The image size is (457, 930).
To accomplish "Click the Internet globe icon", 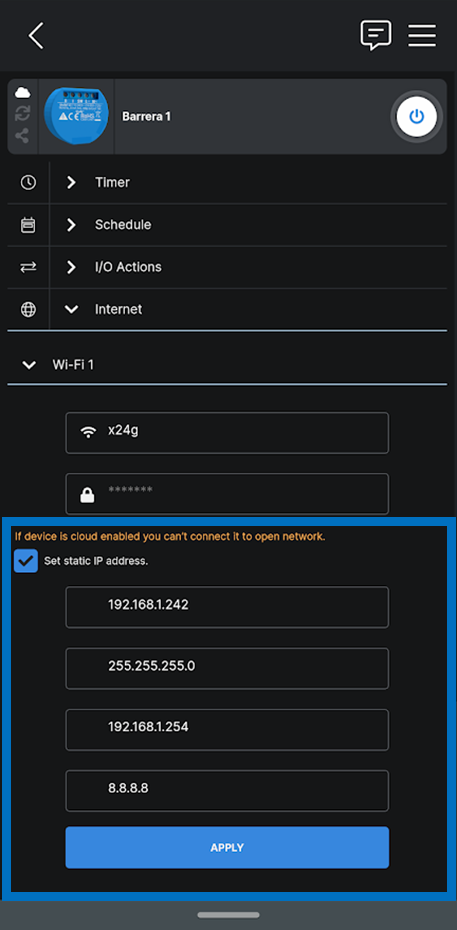I will coord(28,310).
